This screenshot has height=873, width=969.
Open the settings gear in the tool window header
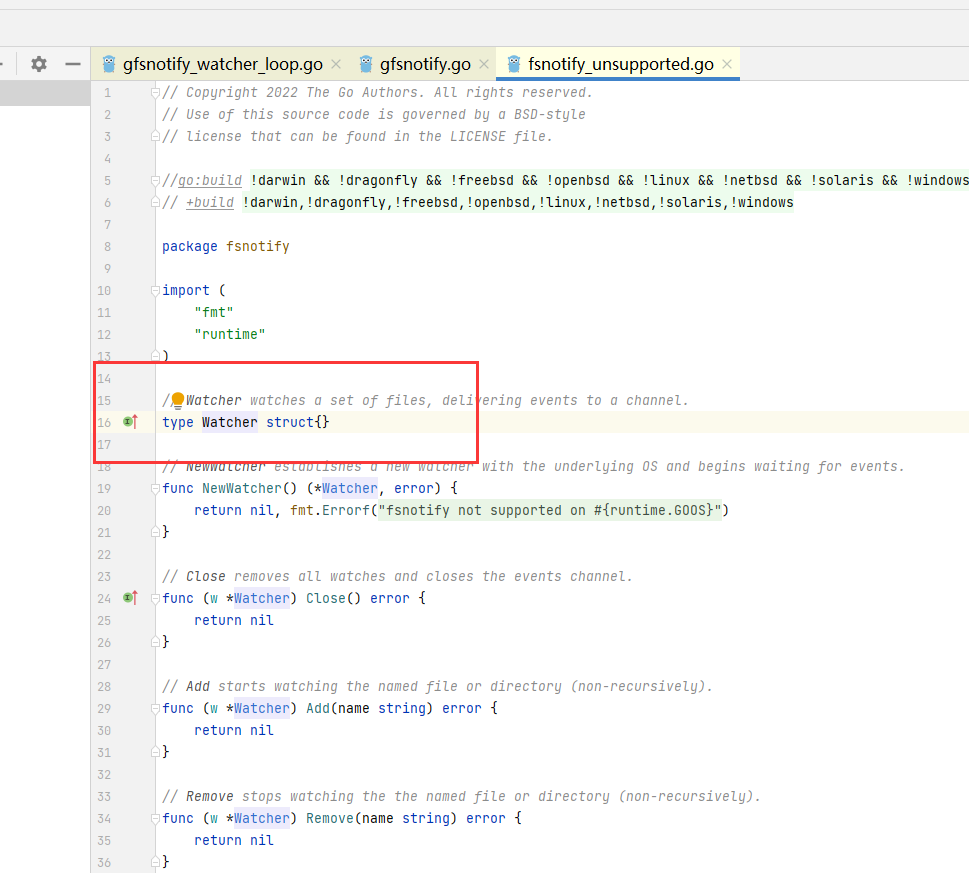[39, 64]
